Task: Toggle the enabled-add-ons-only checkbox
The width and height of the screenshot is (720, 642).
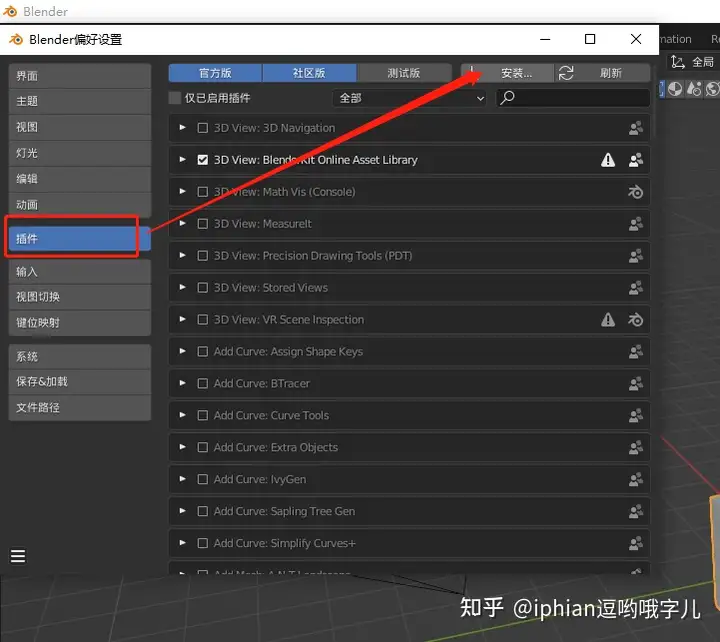Action: [x=175, y=98]
